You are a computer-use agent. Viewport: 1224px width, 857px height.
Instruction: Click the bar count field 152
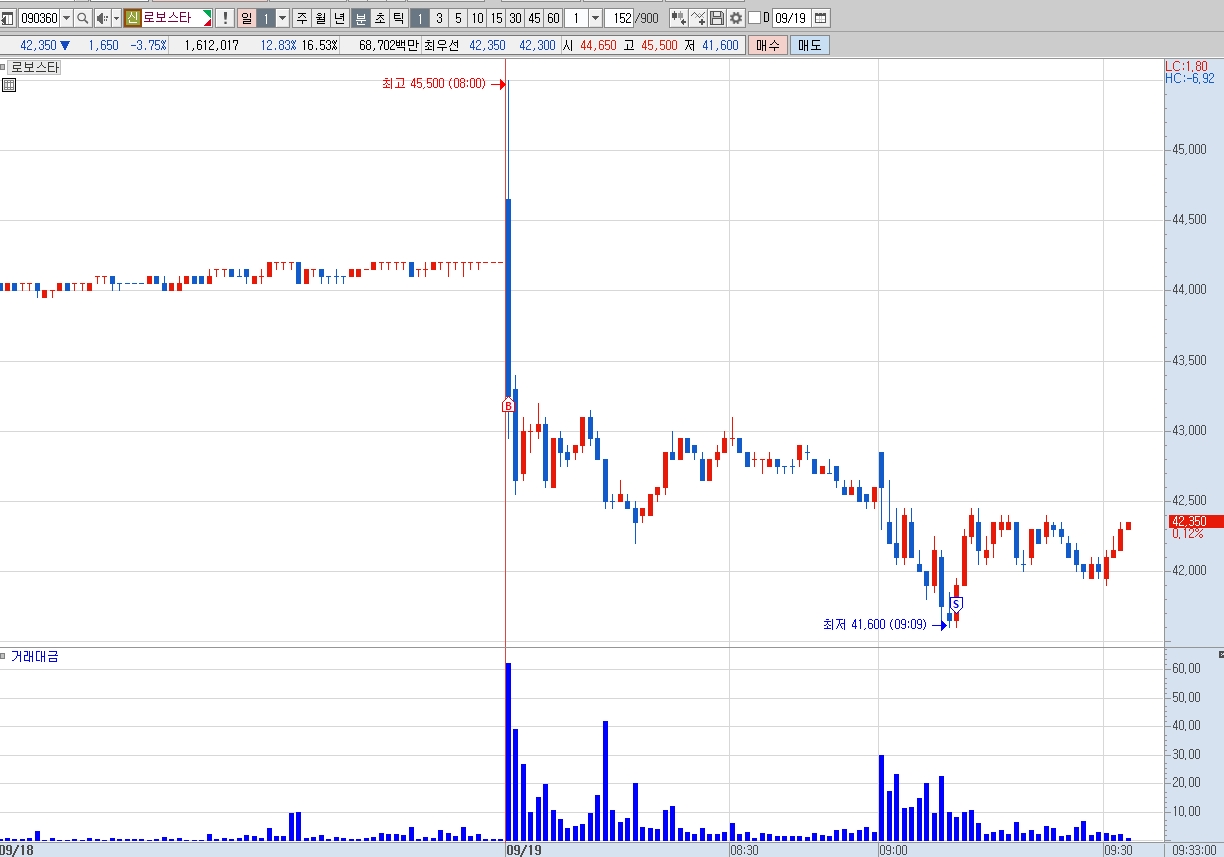pyautogui.click(x=620, y=18)
